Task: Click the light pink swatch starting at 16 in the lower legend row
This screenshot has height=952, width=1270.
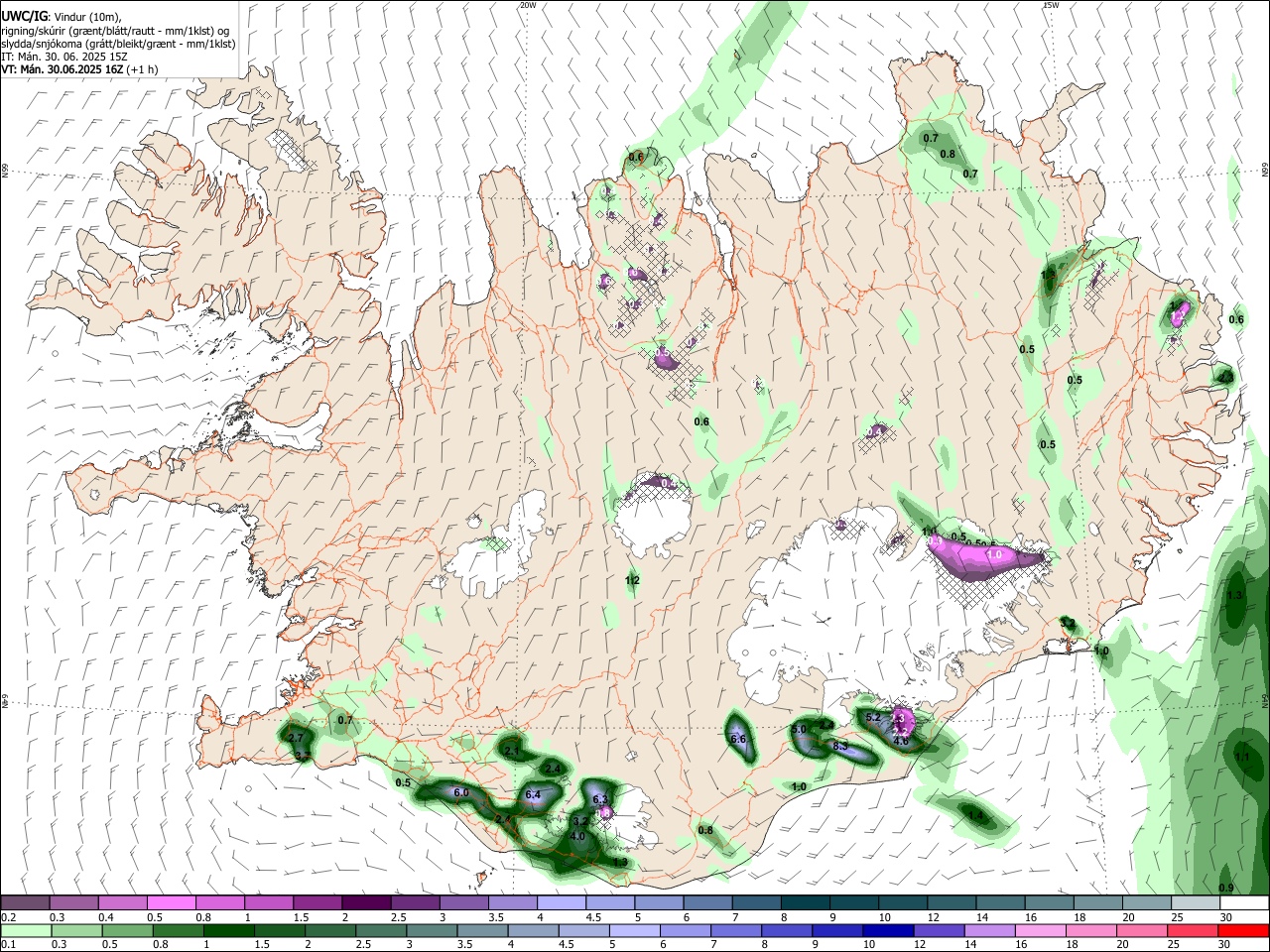Action: 1039,931
